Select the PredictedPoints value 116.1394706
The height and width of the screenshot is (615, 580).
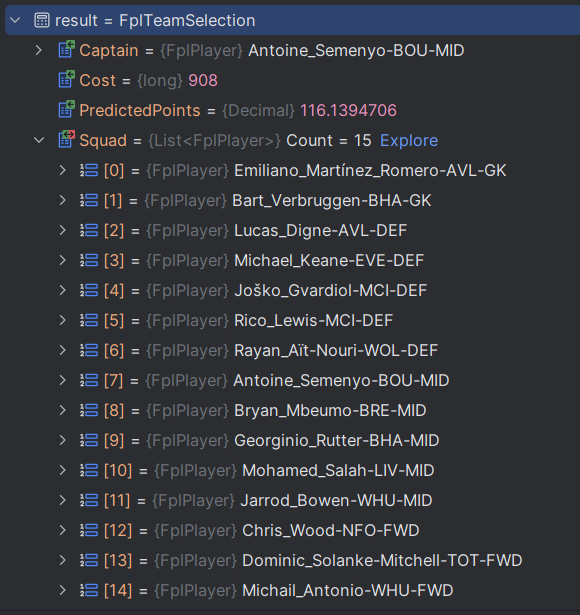point(348,110)
